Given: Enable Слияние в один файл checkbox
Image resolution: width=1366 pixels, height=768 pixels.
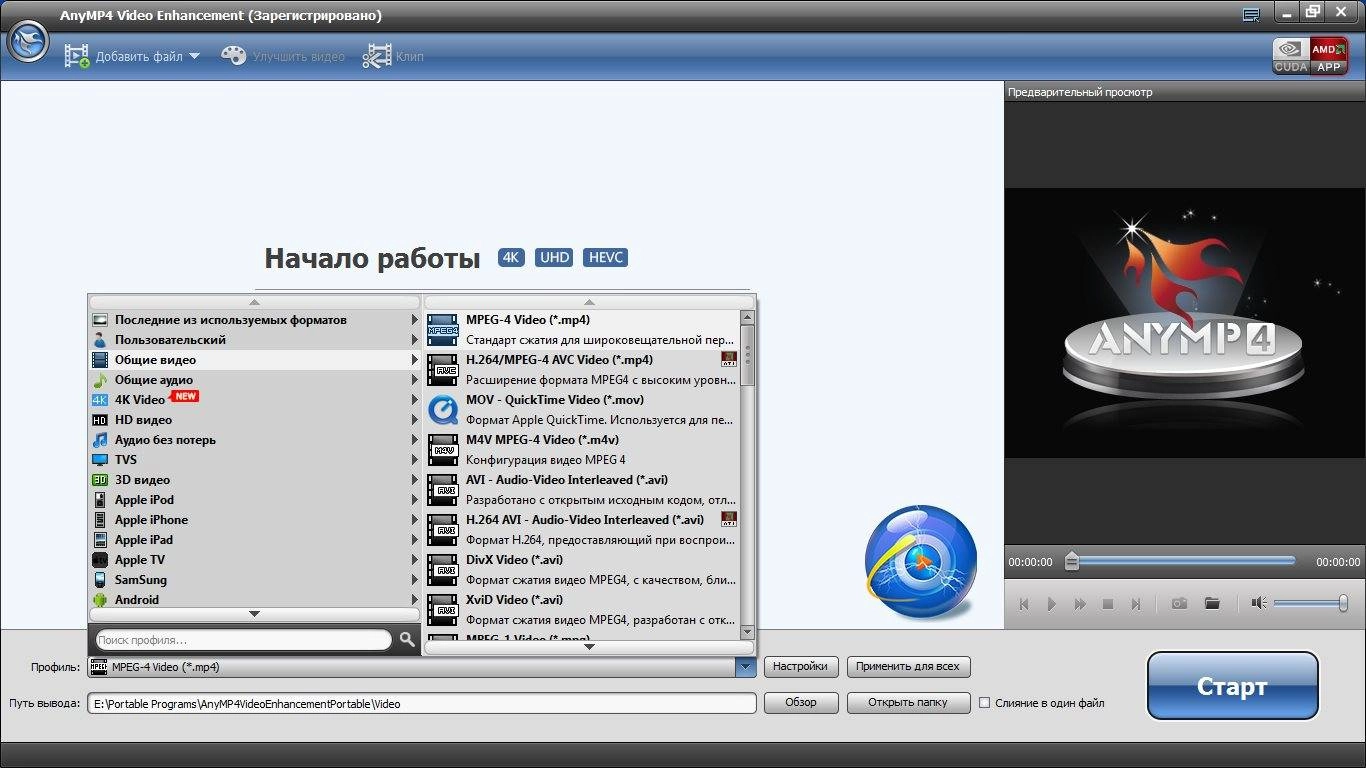Looking at the screenshot, I should pyautogui.click(x=985, y=703).
